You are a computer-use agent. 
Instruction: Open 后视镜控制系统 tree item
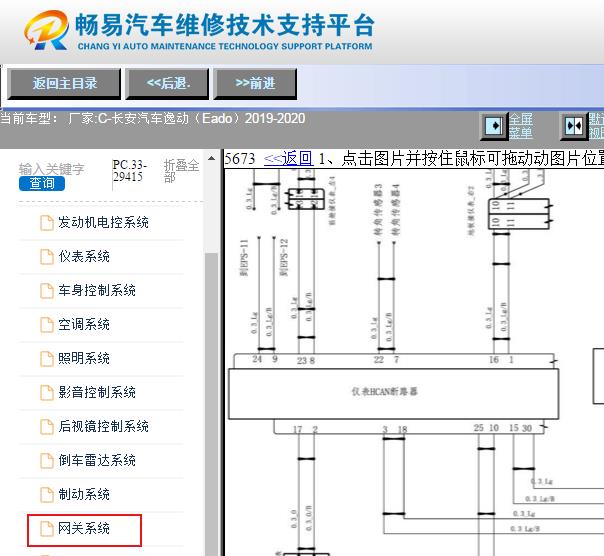(103, 426)
